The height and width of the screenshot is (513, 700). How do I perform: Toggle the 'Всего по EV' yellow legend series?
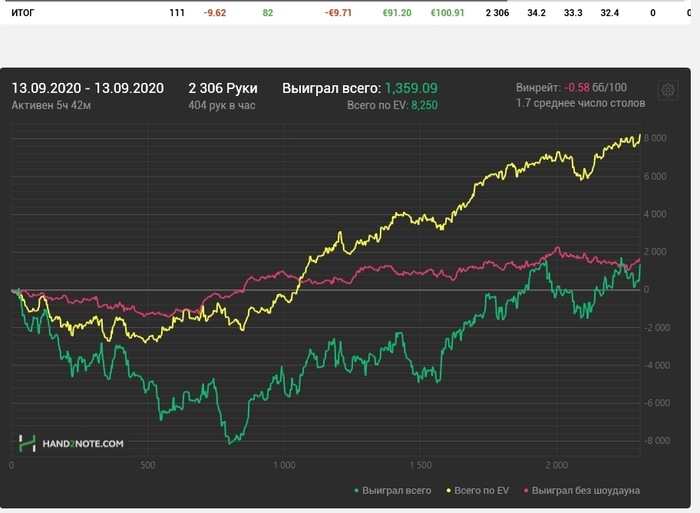pyautogui.click(x=477, y=490)
